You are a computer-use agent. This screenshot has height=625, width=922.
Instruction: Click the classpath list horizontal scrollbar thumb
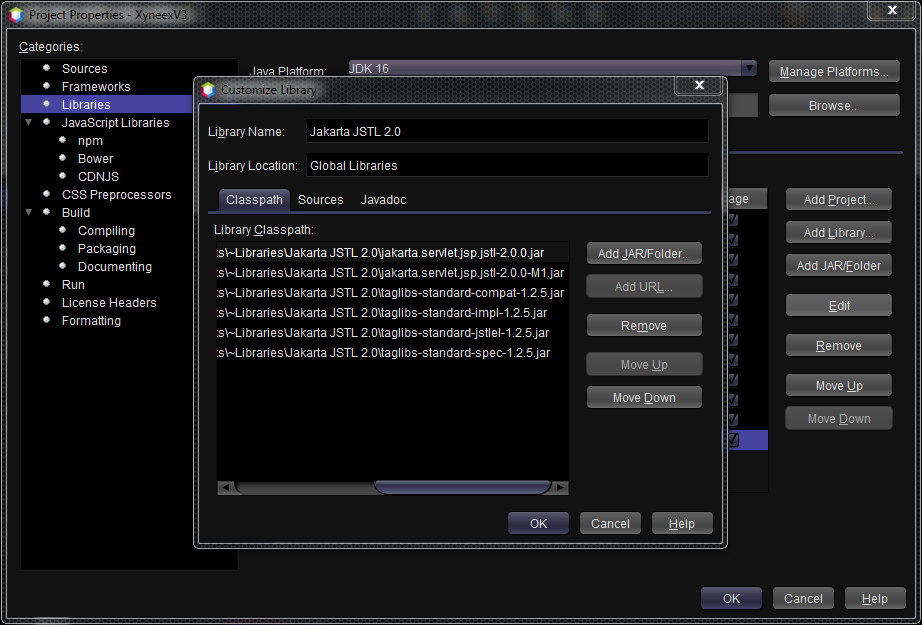click(462, 487)
